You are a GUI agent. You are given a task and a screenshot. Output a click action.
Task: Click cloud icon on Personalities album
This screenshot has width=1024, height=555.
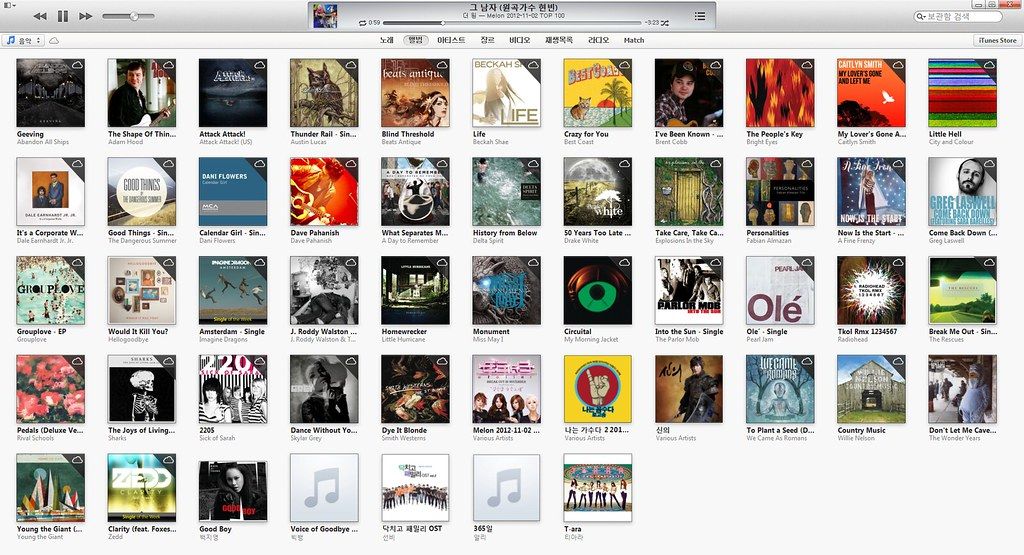coord(807,164)
